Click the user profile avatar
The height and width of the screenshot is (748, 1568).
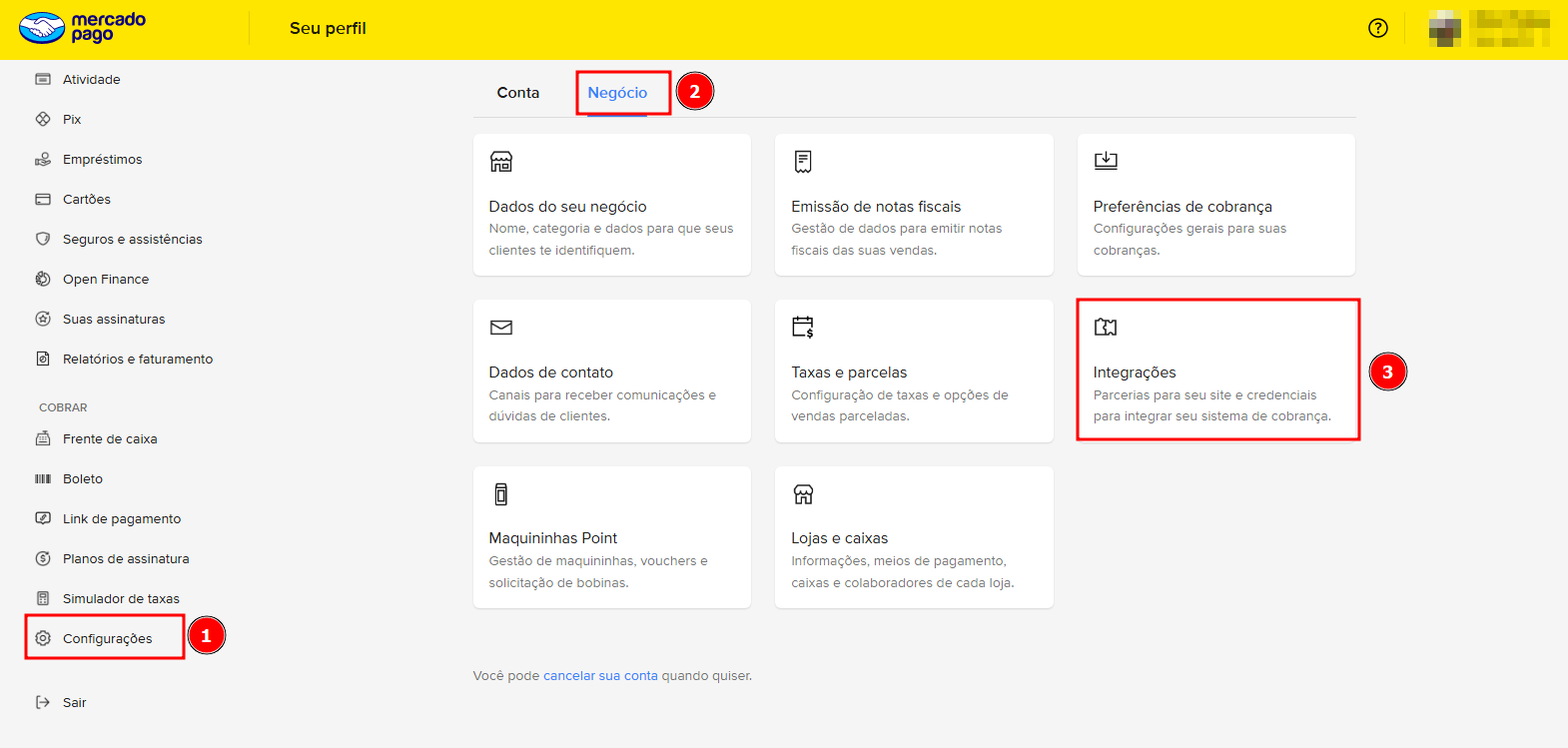click(1444, 28)
